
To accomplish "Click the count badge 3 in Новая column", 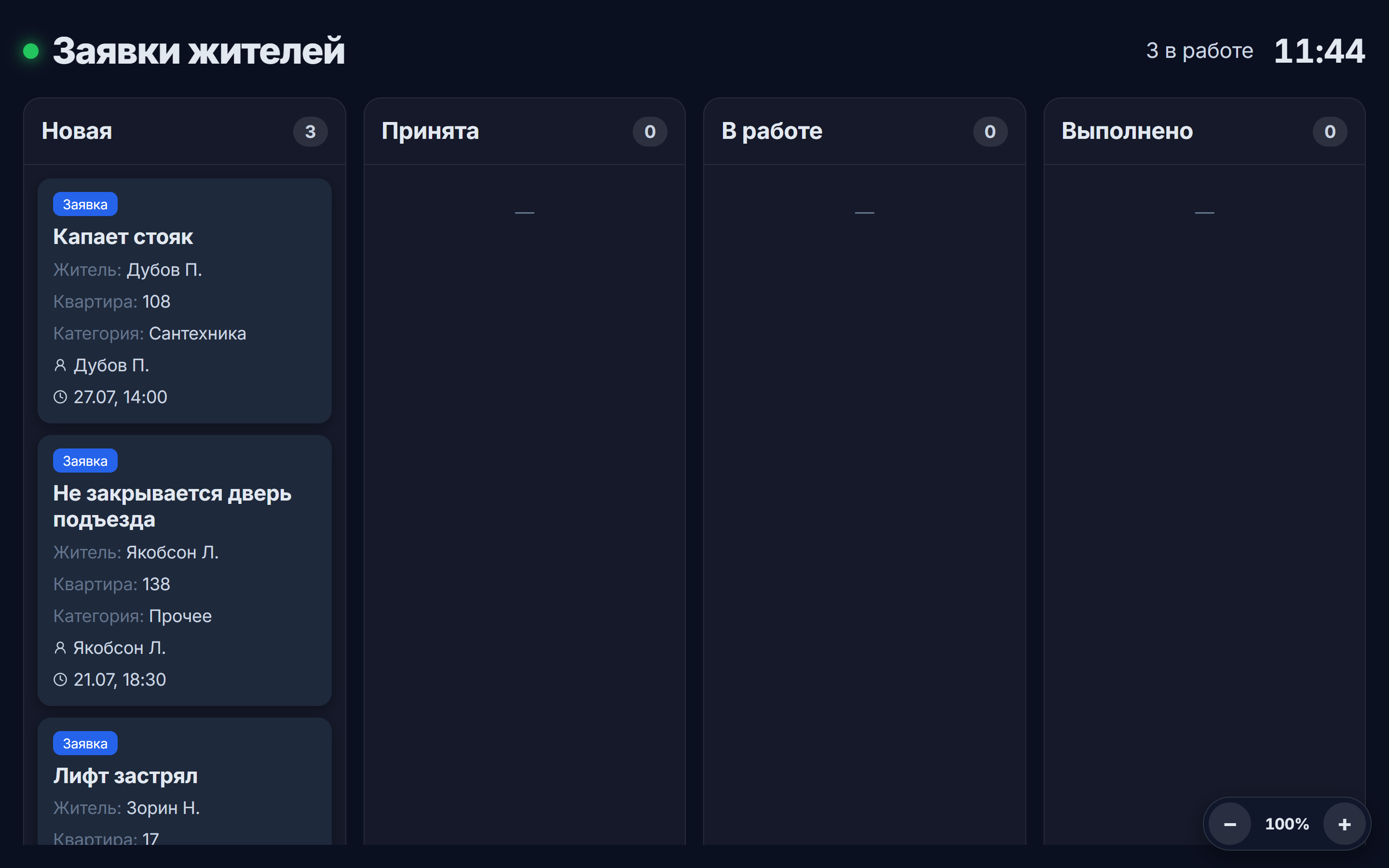I will point(311,132).
